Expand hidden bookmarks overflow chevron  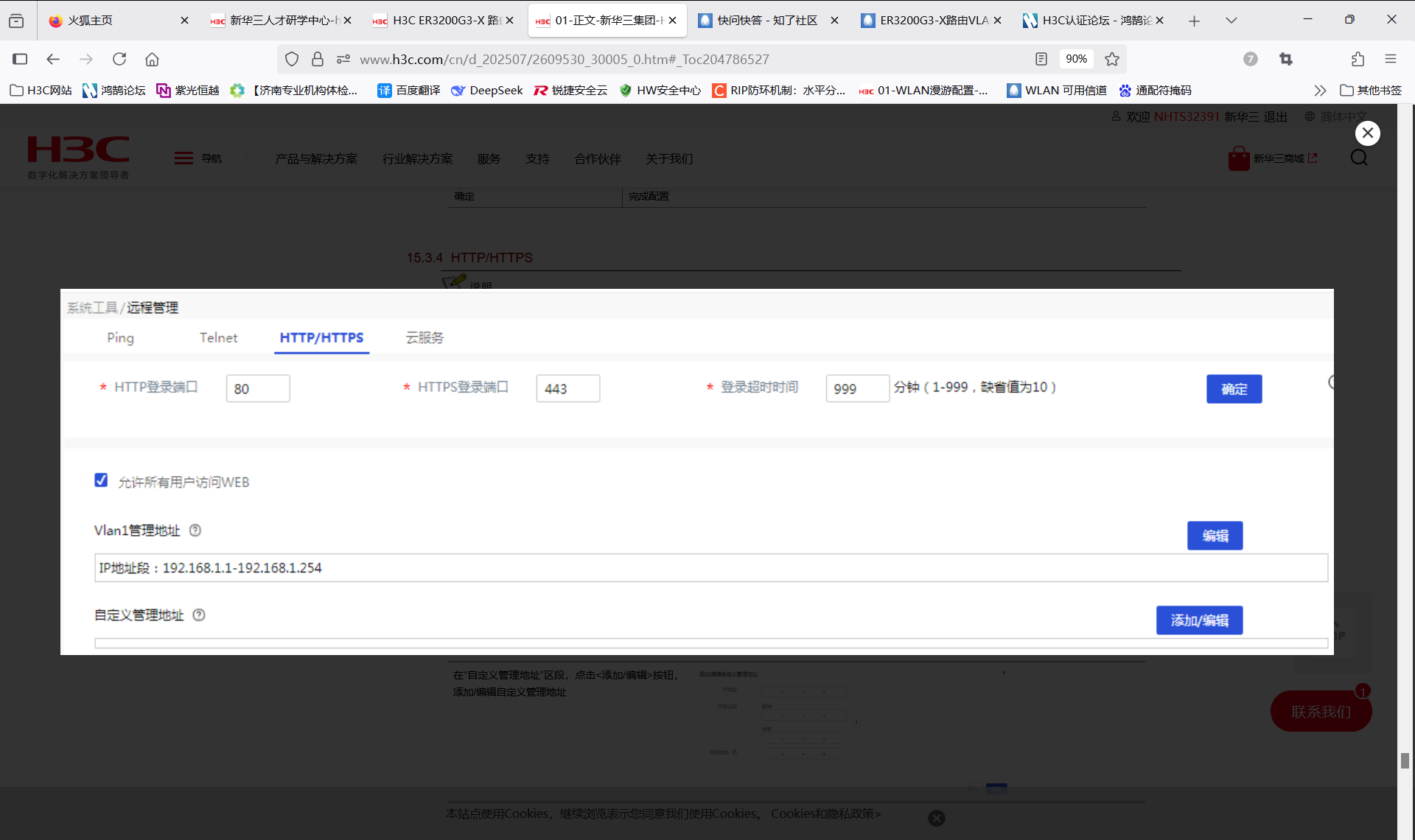[x=1319, y=90]
